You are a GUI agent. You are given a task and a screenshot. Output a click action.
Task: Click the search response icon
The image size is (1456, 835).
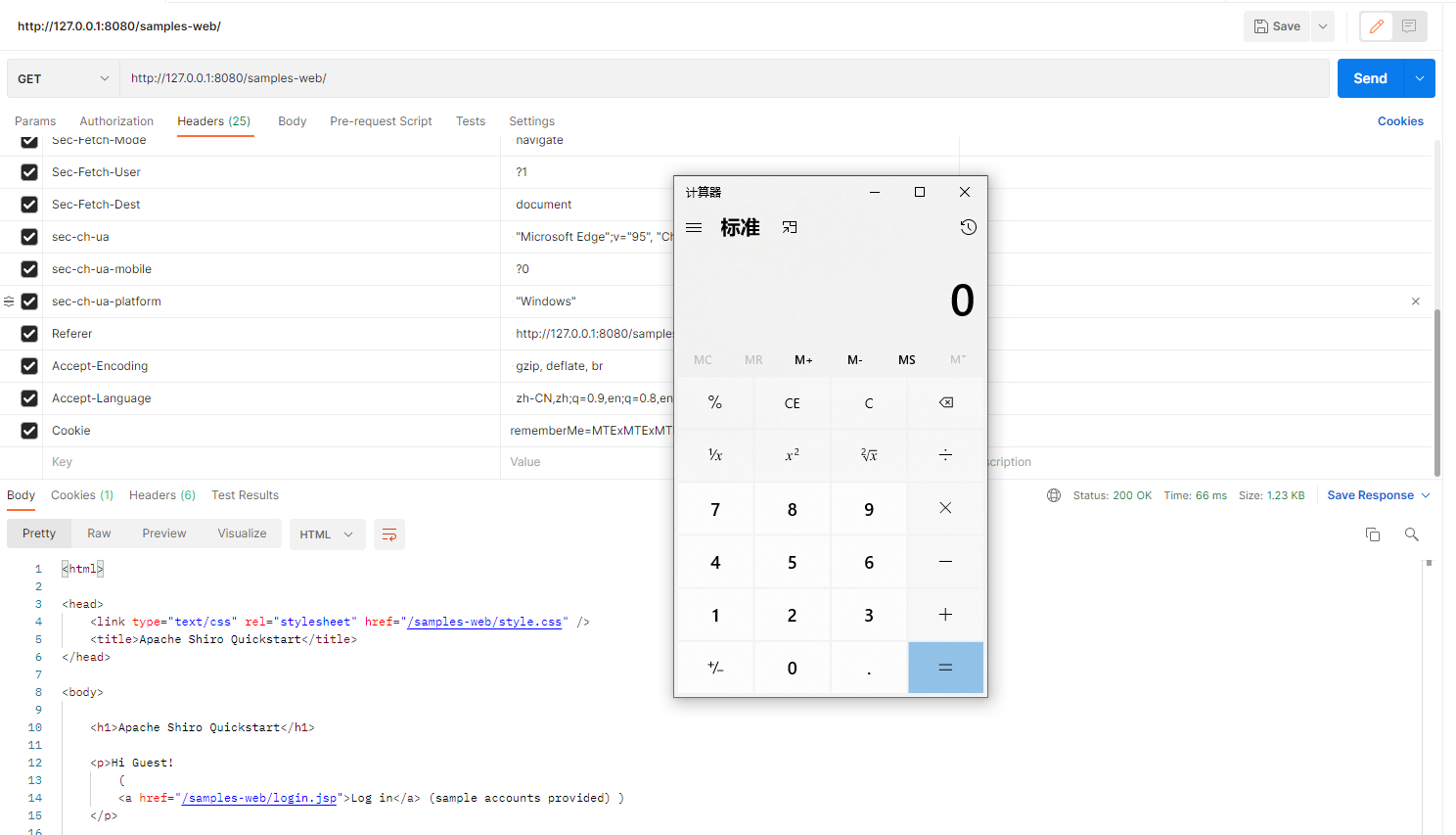pos(1411,534)
